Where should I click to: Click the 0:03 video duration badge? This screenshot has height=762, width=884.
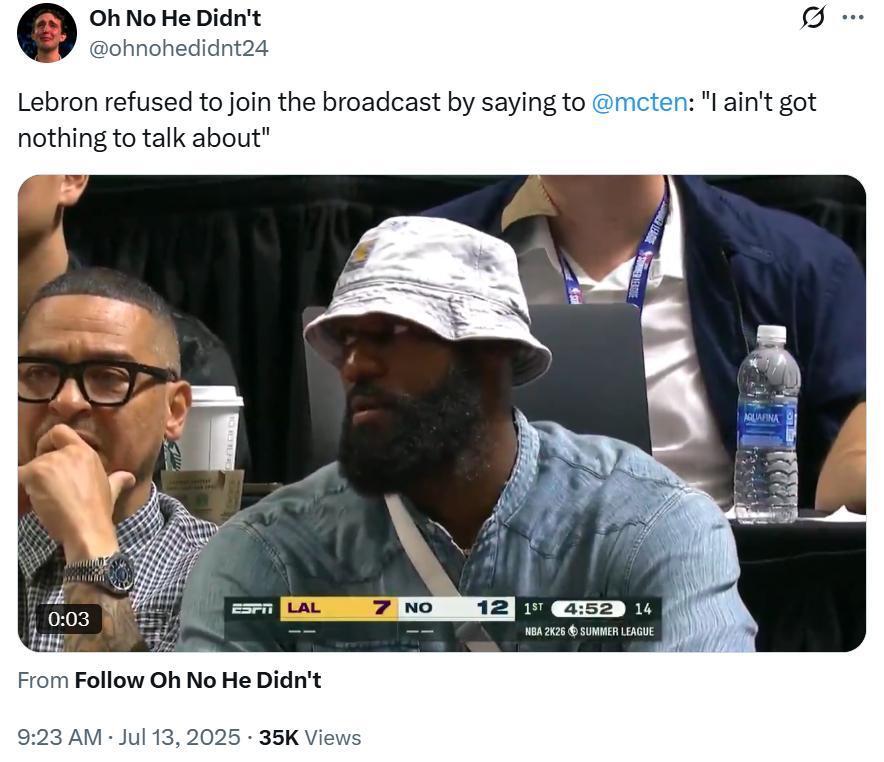(69, 619)
